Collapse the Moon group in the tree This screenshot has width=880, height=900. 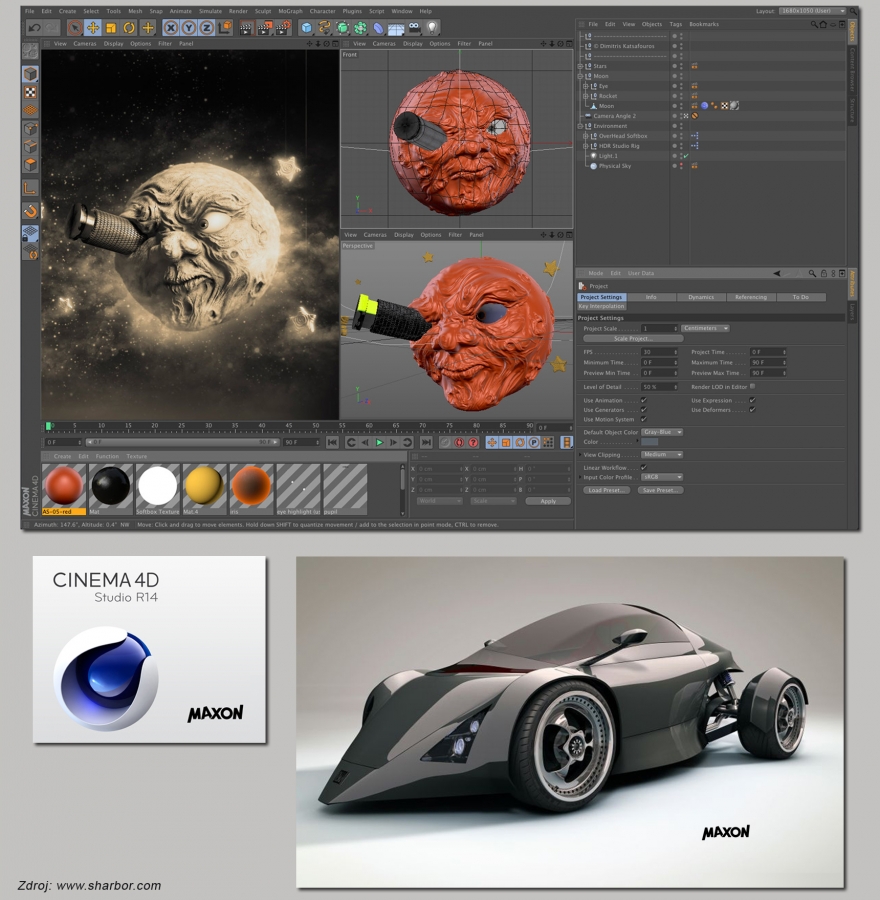(580, 76)
